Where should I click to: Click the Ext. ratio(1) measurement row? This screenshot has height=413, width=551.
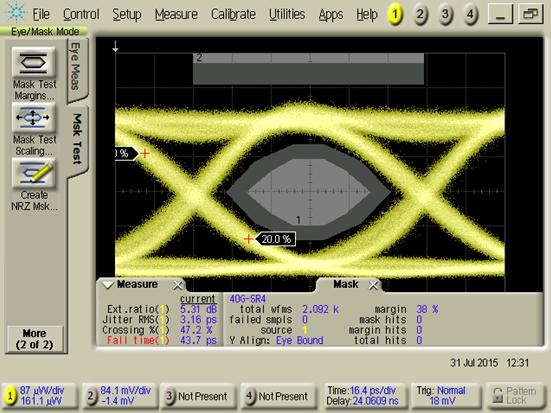(x=162, y=309)
